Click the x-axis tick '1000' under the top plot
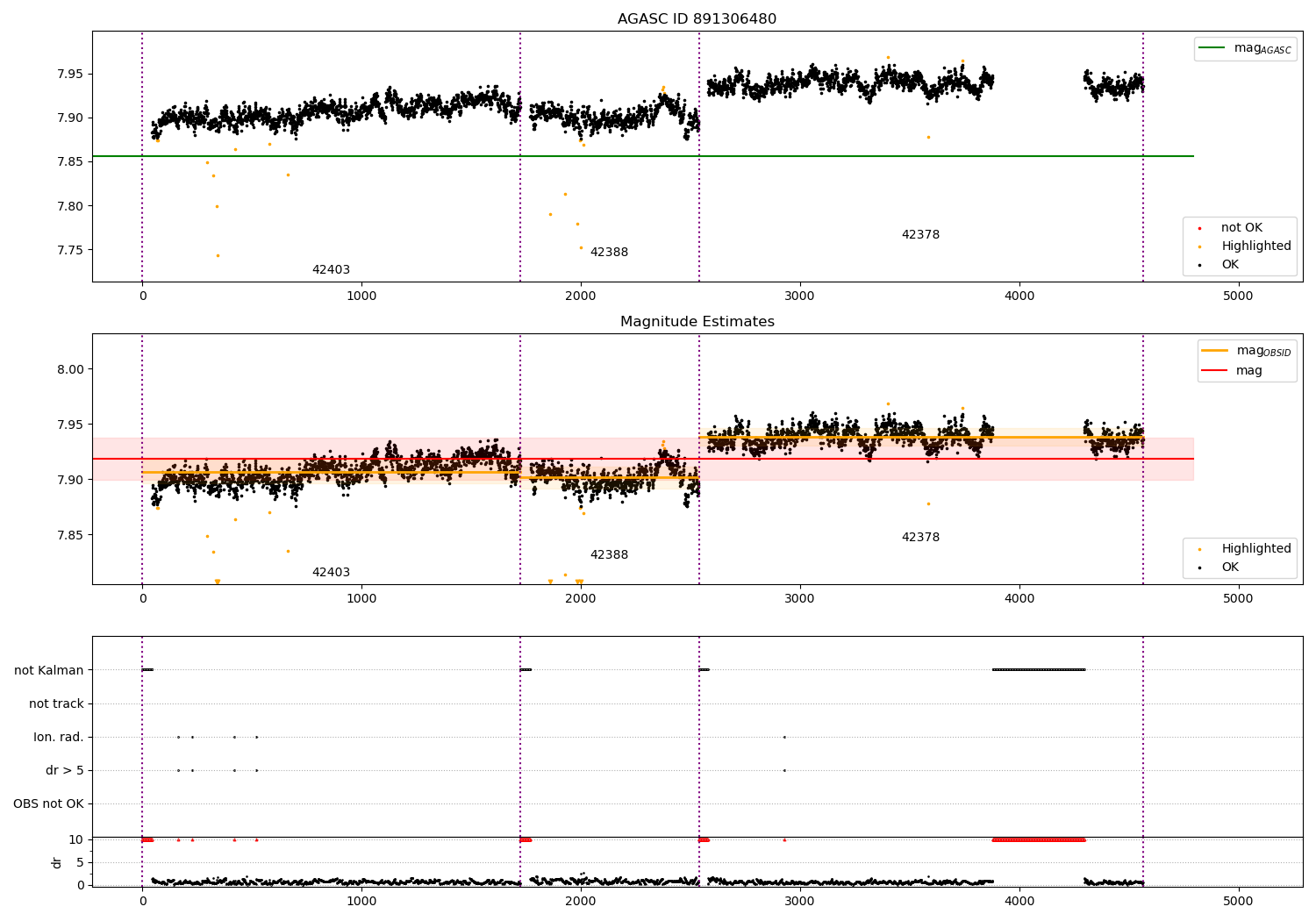 click(361, 296)
